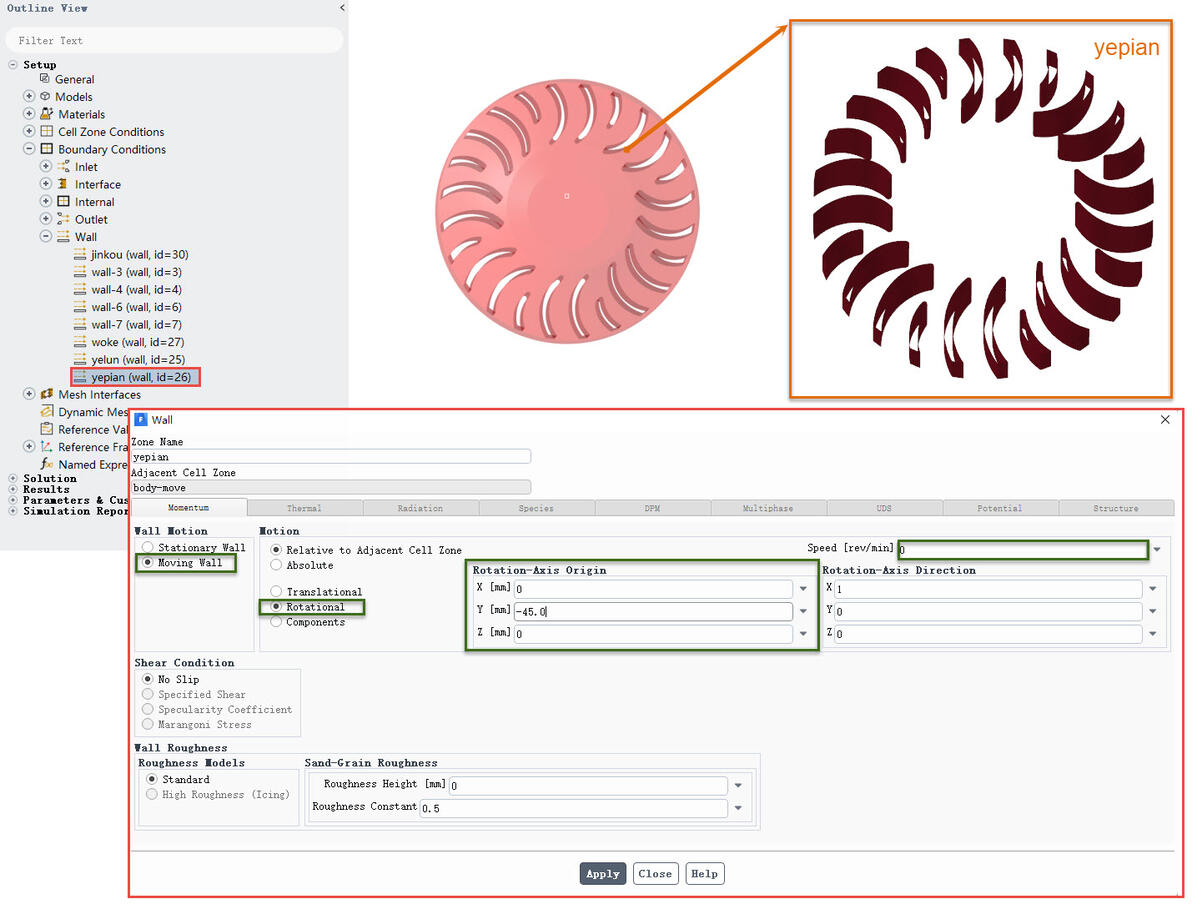Screen dimensions: 1192x904
Task: Select the Mesh Interfaces icon
Action: pos(46,394)
